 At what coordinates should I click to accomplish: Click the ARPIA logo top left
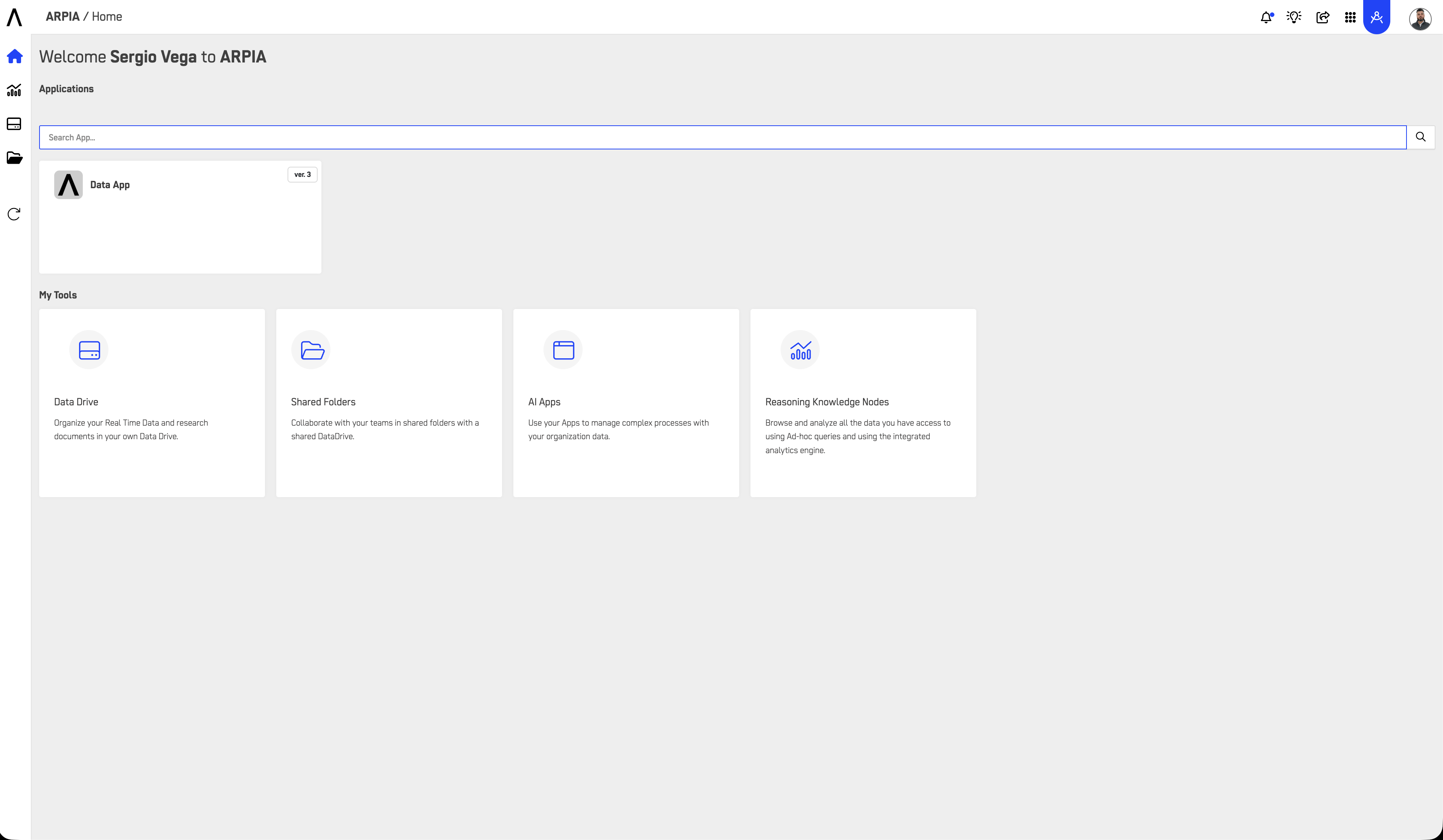14,17
